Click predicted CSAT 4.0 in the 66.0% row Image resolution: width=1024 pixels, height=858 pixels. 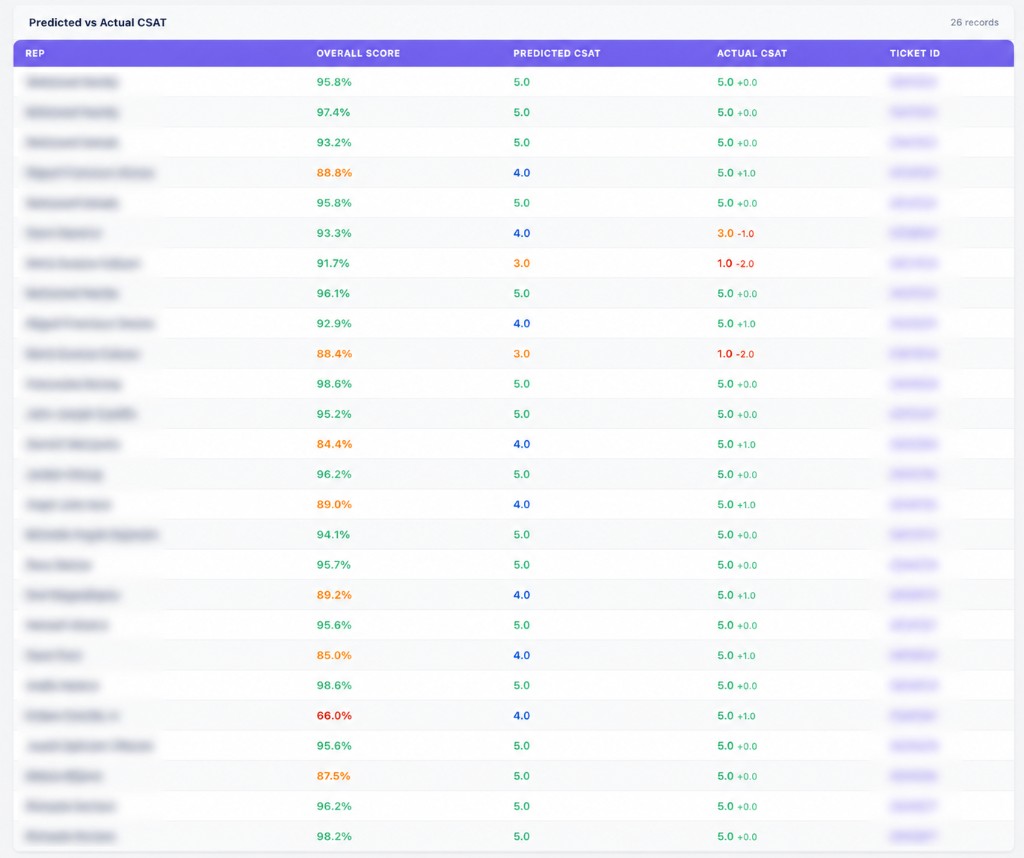pos(521,716)
